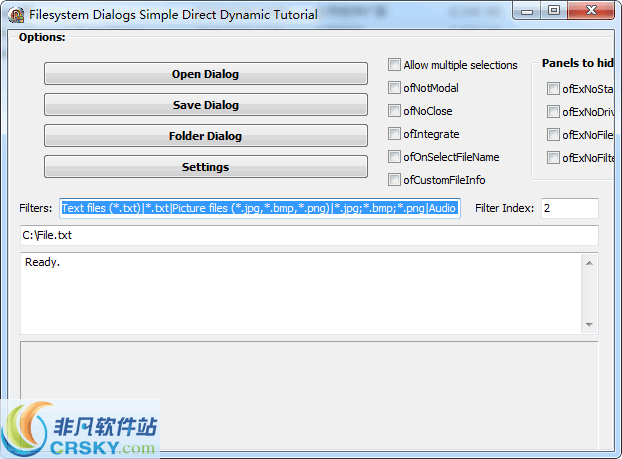The height and width of the screenshot is (459, 622).
Task: Click the scroll down arrow in log box
Action: (x=589, y=325)
